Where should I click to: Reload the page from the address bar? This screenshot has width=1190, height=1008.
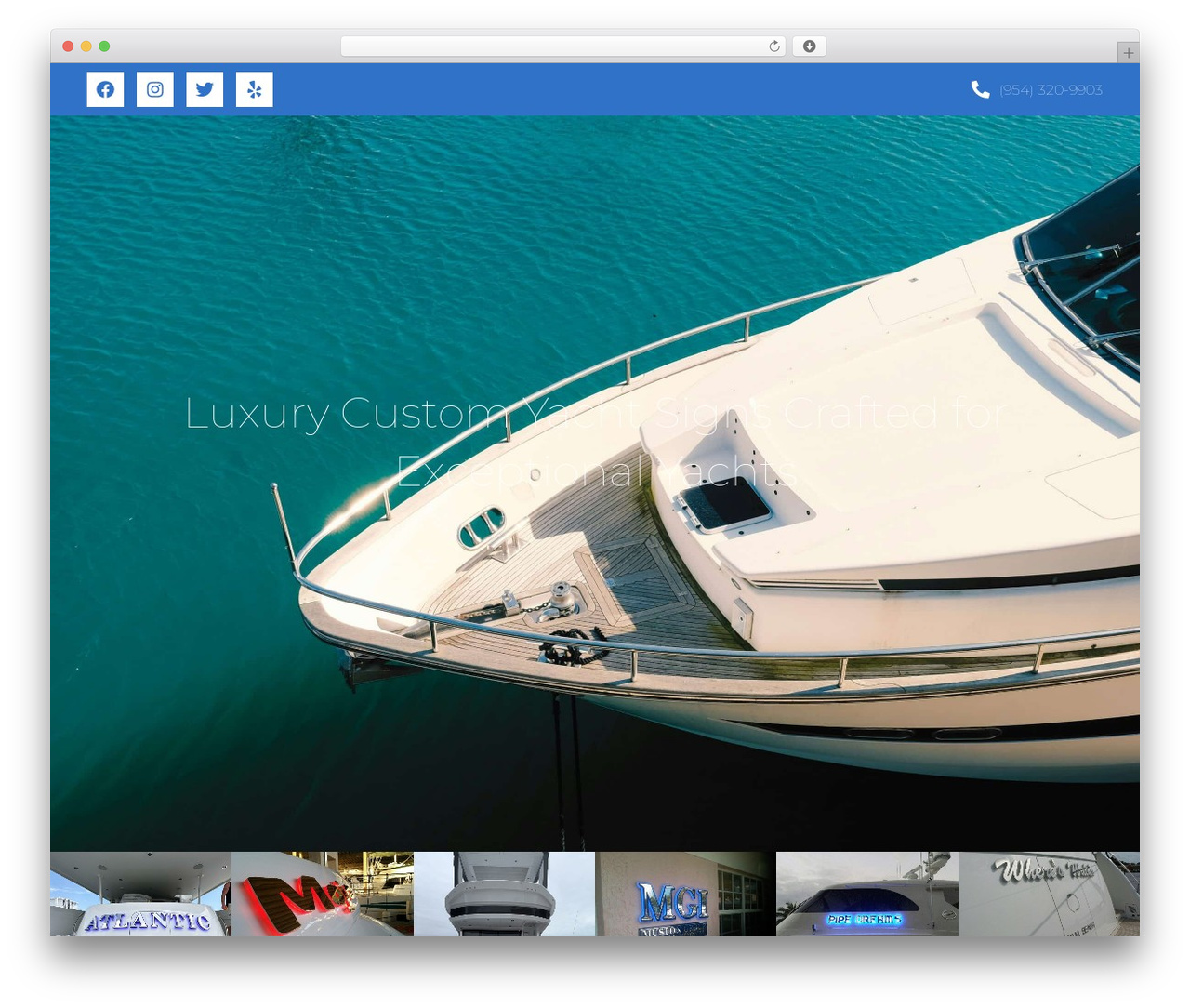(774, 46)
